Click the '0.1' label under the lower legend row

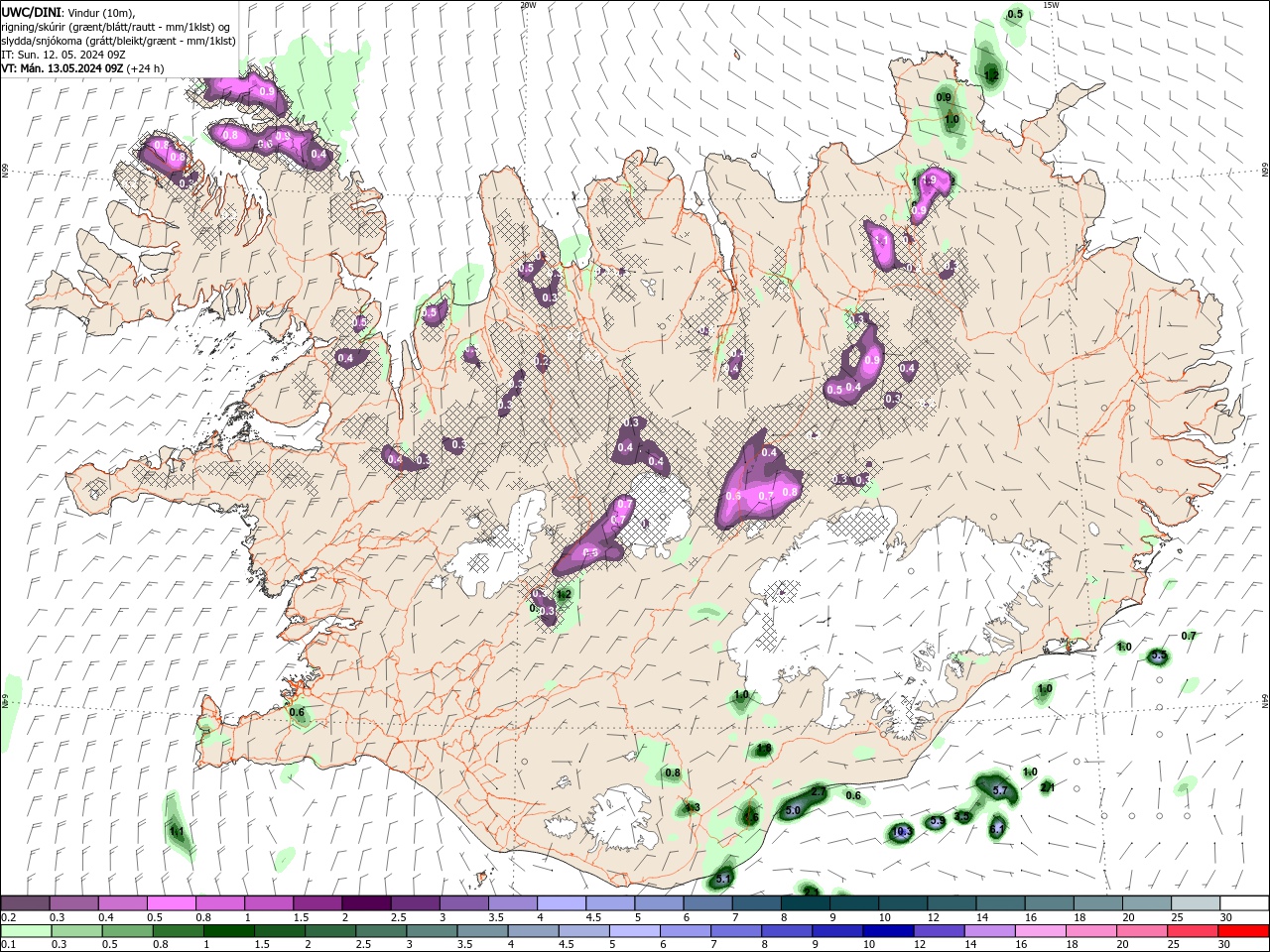10,945
